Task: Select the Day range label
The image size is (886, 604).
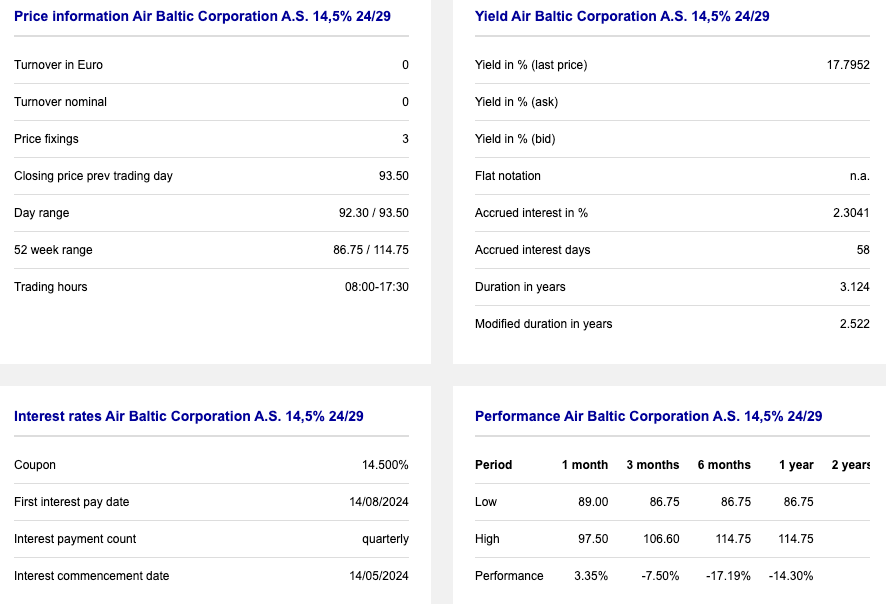Action: click(42, 213)
